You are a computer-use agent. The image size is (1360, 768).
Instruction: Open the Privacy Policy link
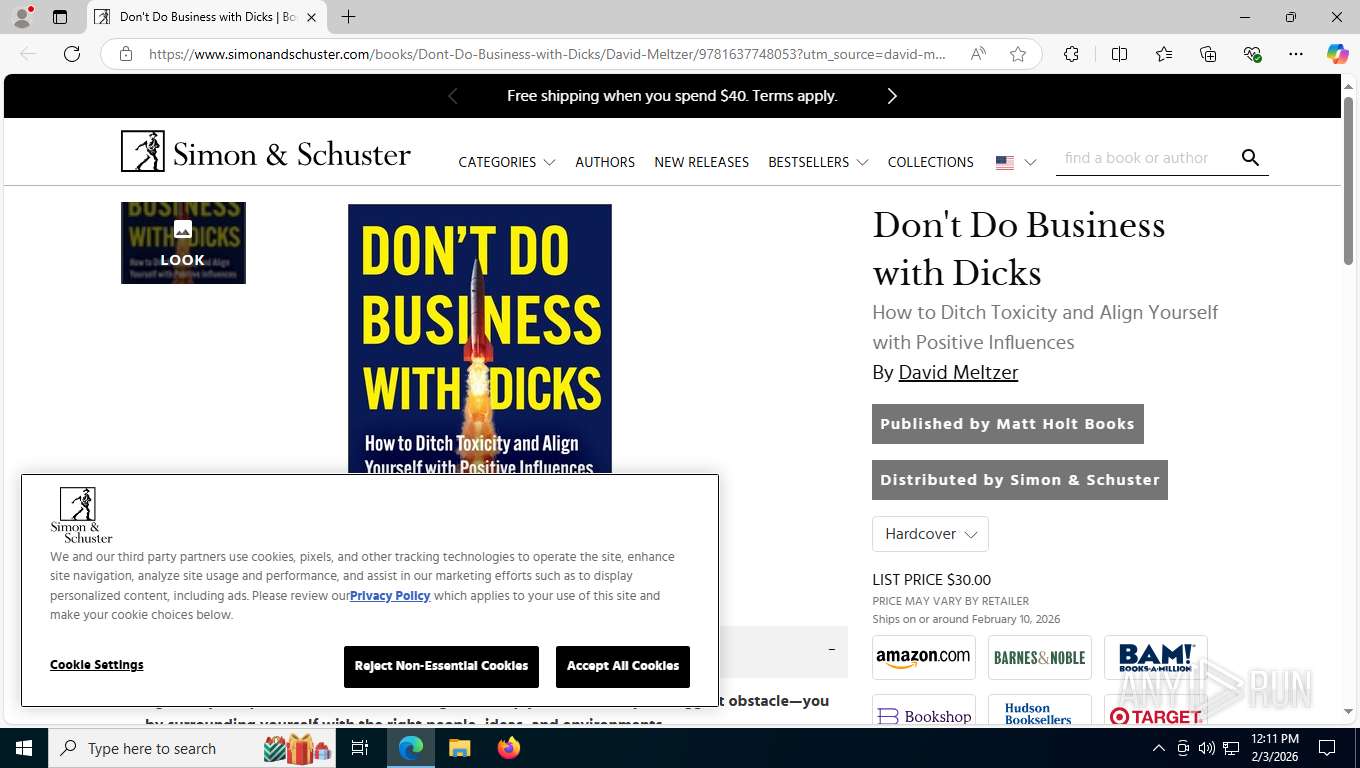point(390,596)
